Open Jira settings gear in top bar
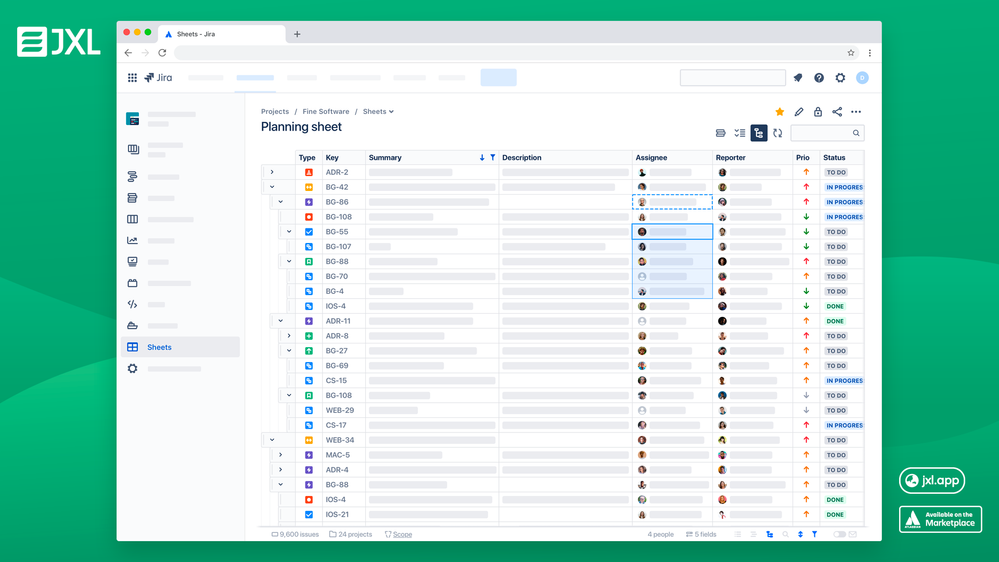 840,78
